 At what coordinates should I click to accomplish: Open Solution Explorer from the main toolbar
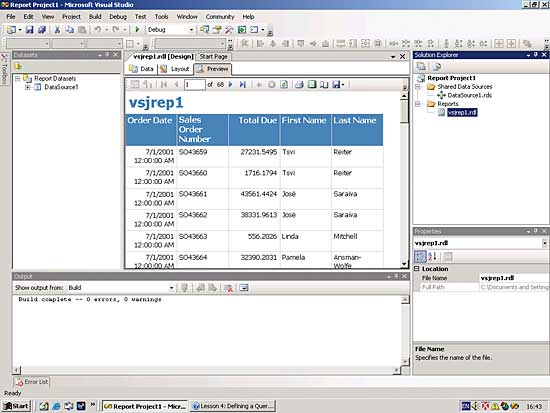point(204,30)
